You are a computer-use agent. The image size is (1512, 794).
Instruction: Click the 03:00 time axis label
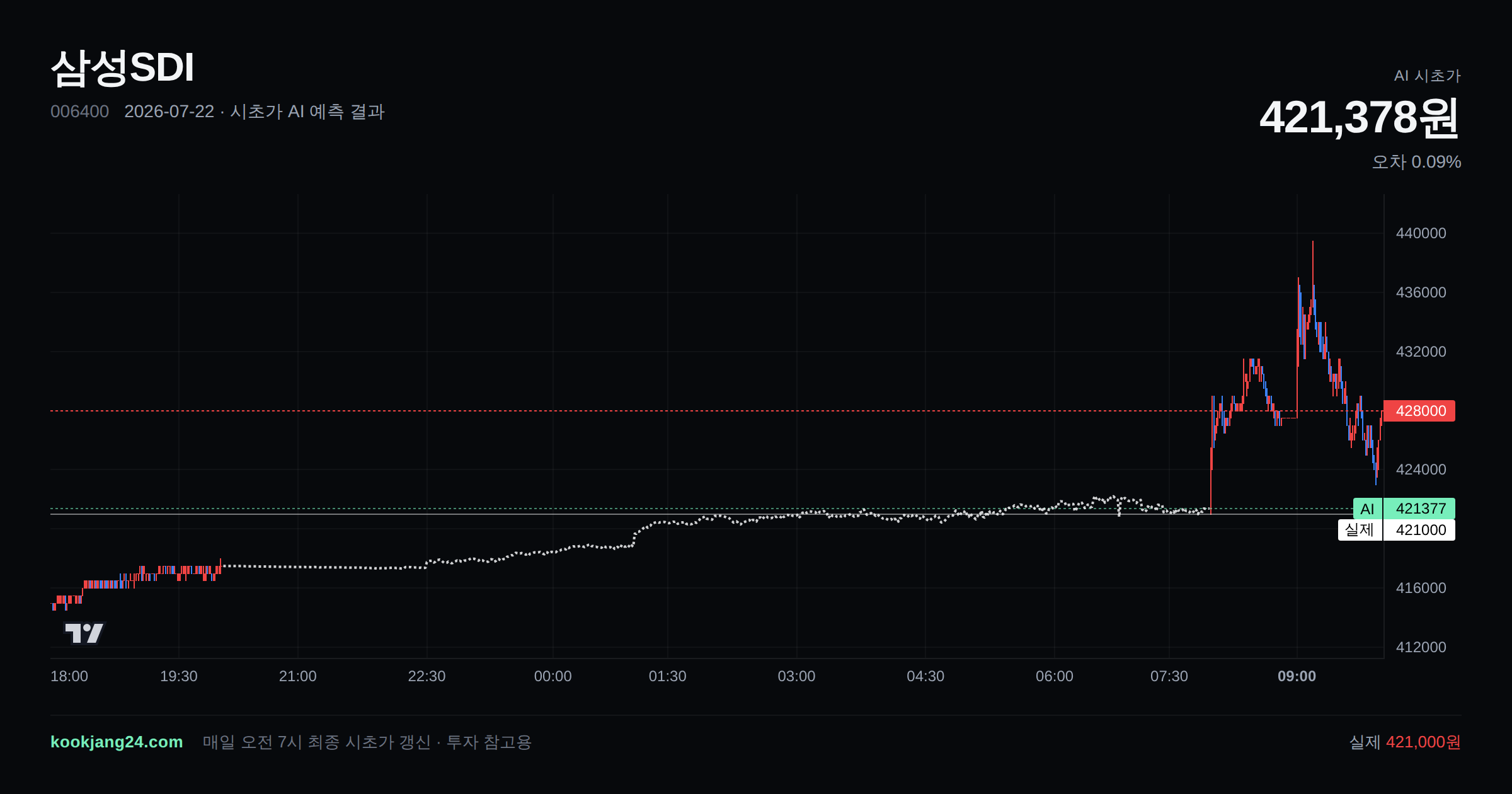tap(796, 676)
